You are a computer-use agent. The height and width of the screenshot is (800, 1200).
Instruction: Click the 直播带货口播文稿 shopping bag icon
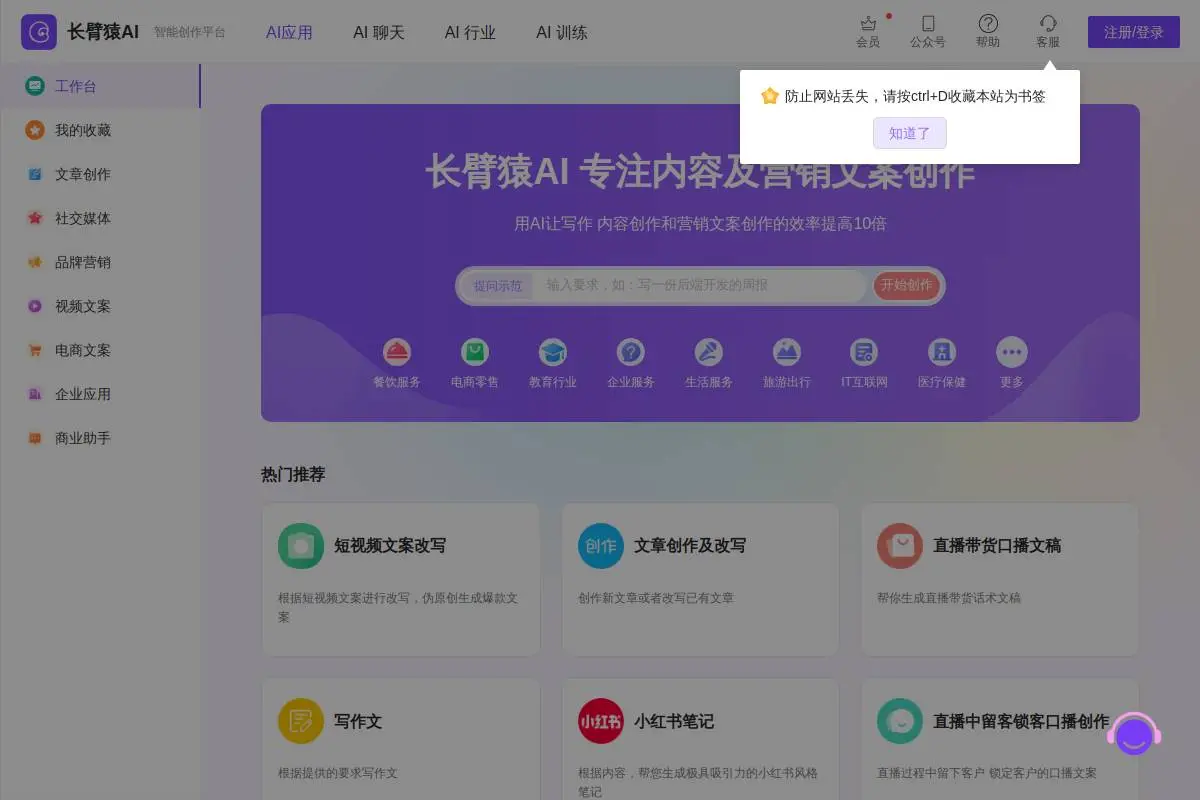coord(900,546)
